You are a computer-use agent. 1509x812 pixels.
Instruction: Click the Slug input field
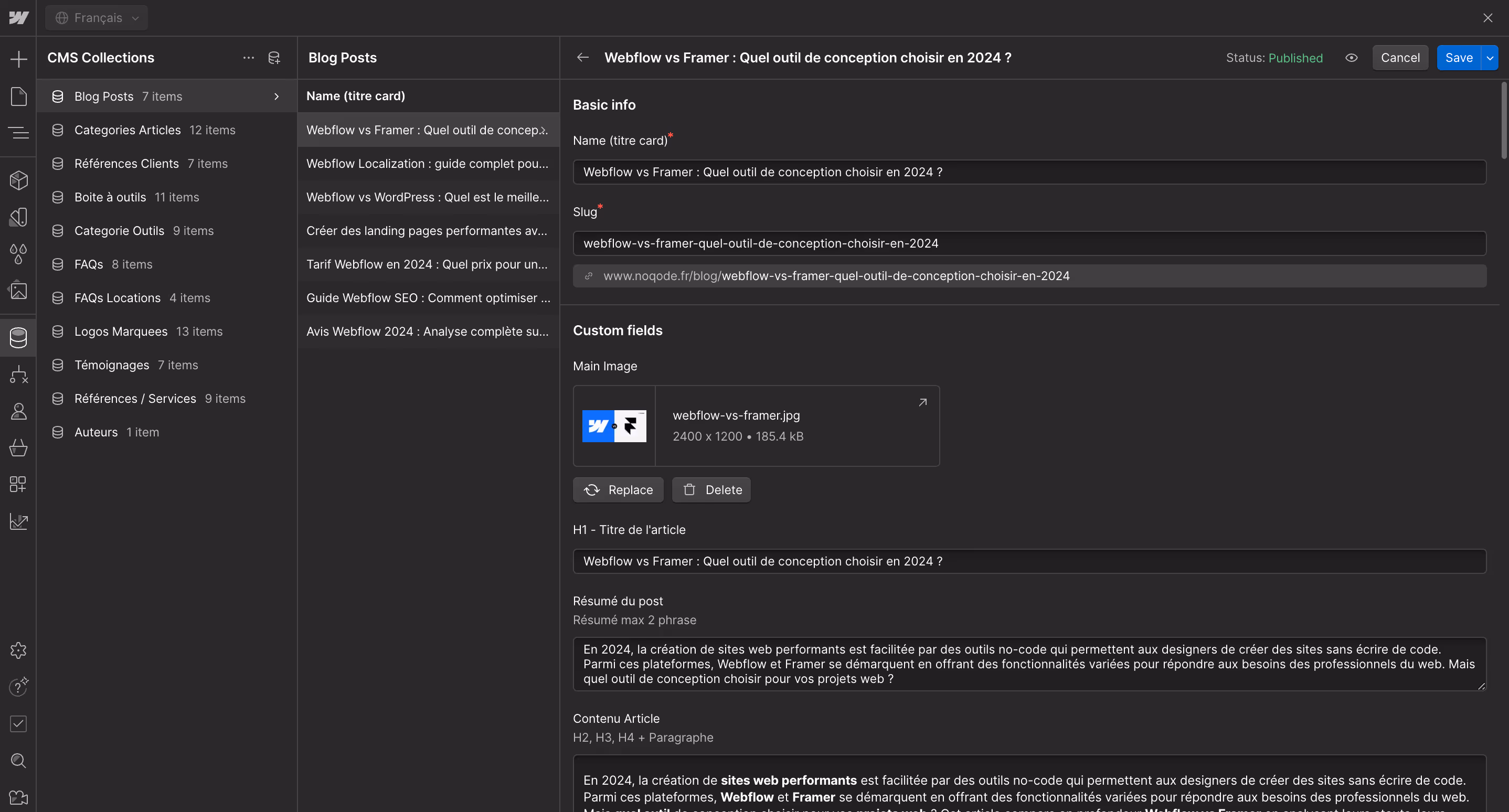click(x=1029, y=243)
